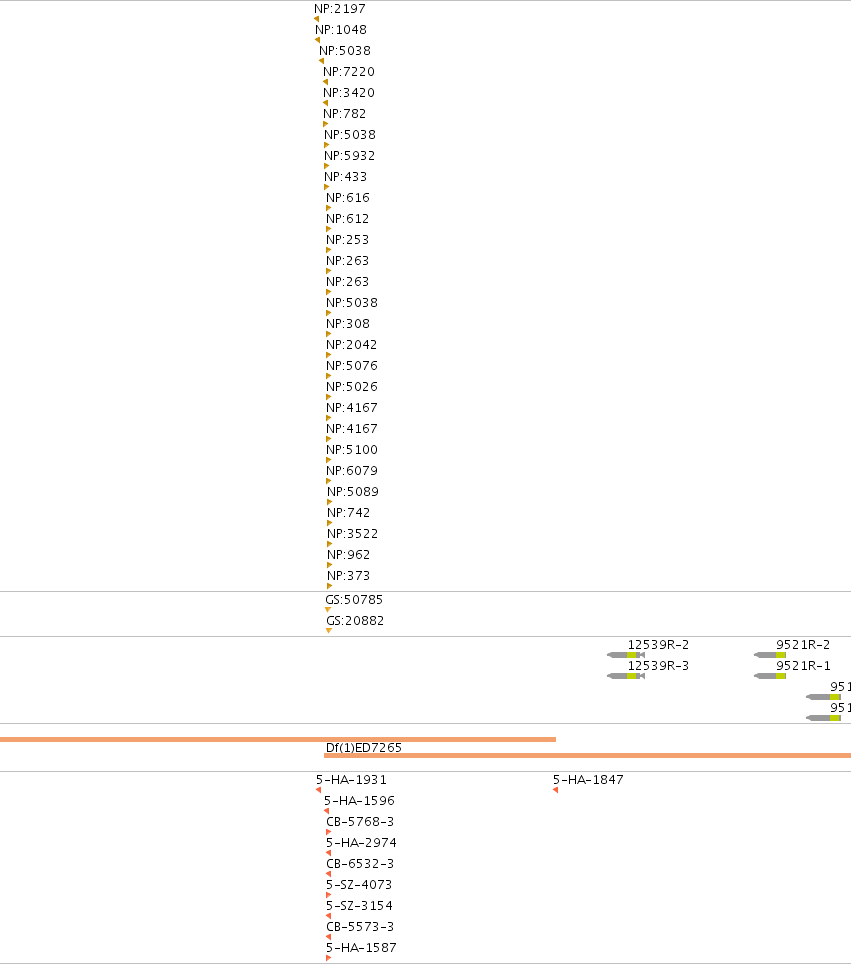Select the red marker beneath CB-5768-3

pyautogui.click(x=328, y=832)
